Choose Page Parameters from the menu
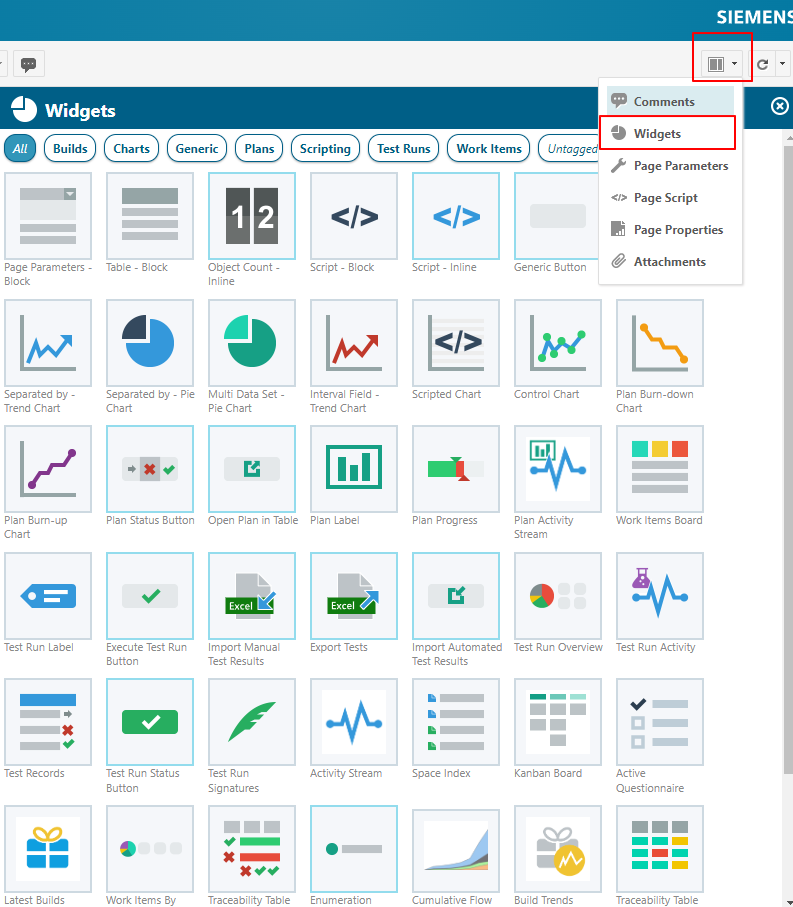 click(680, 166)
